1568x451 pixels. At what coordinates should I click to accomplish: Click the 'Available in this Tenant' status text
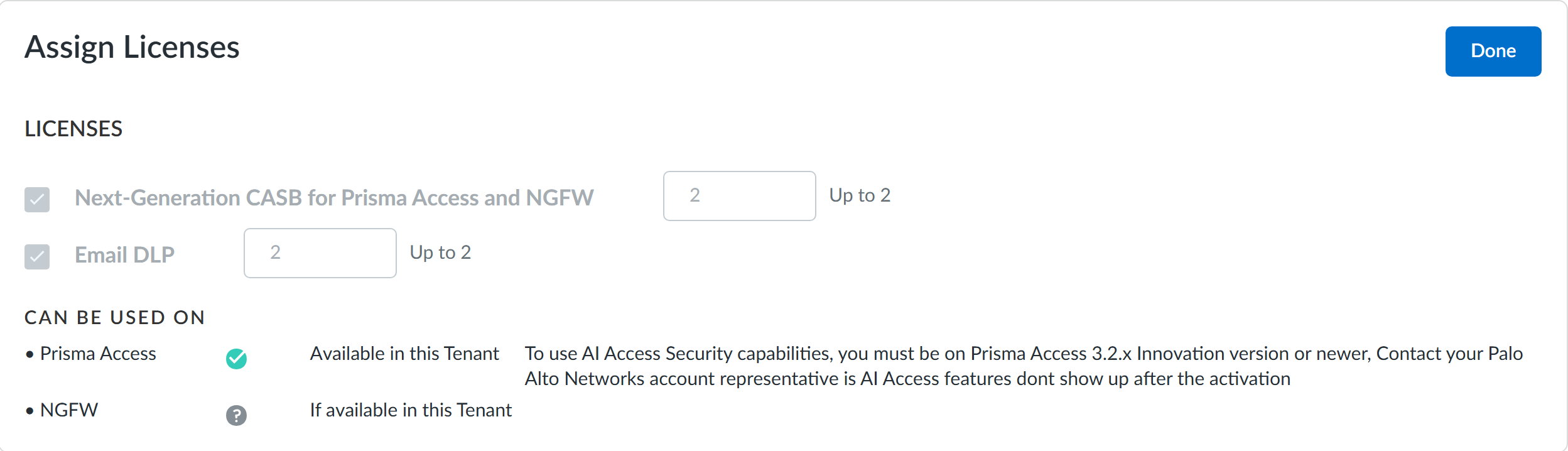tap(404, 354)
